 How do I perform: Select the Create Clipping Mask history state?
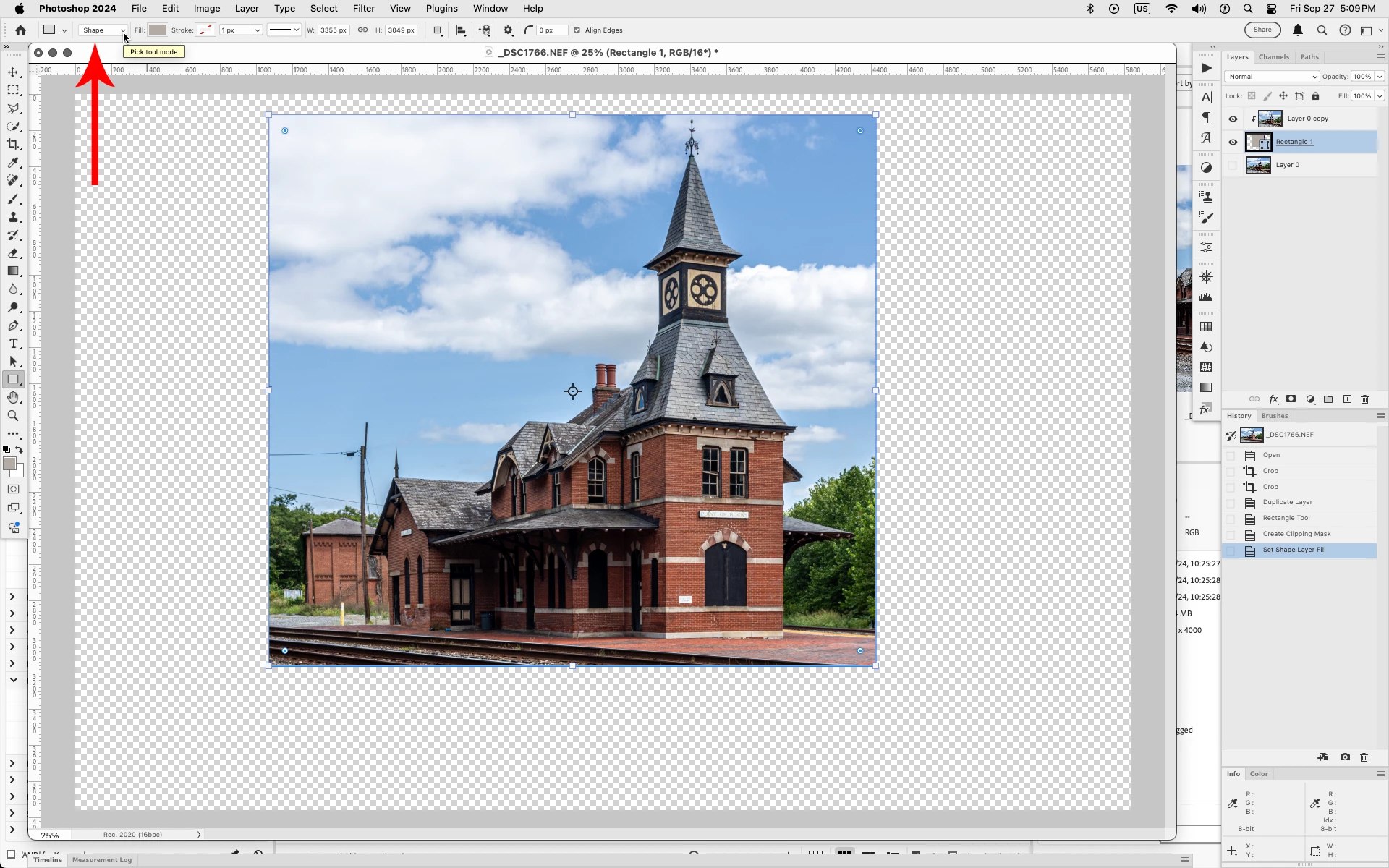click(1296, 534)
